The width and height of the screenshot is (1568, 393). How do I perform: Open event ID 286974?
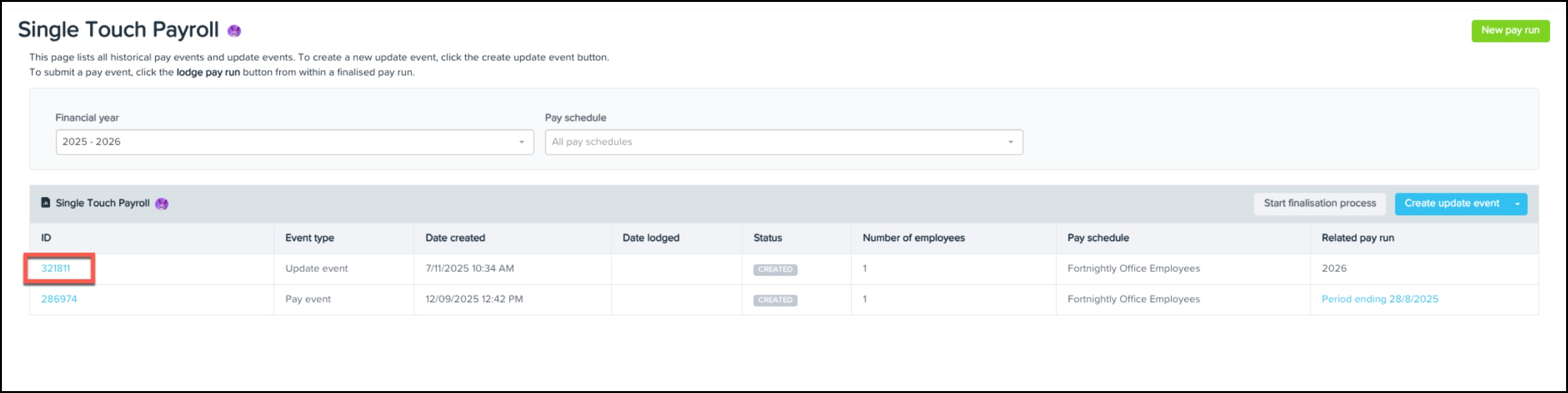59,299
